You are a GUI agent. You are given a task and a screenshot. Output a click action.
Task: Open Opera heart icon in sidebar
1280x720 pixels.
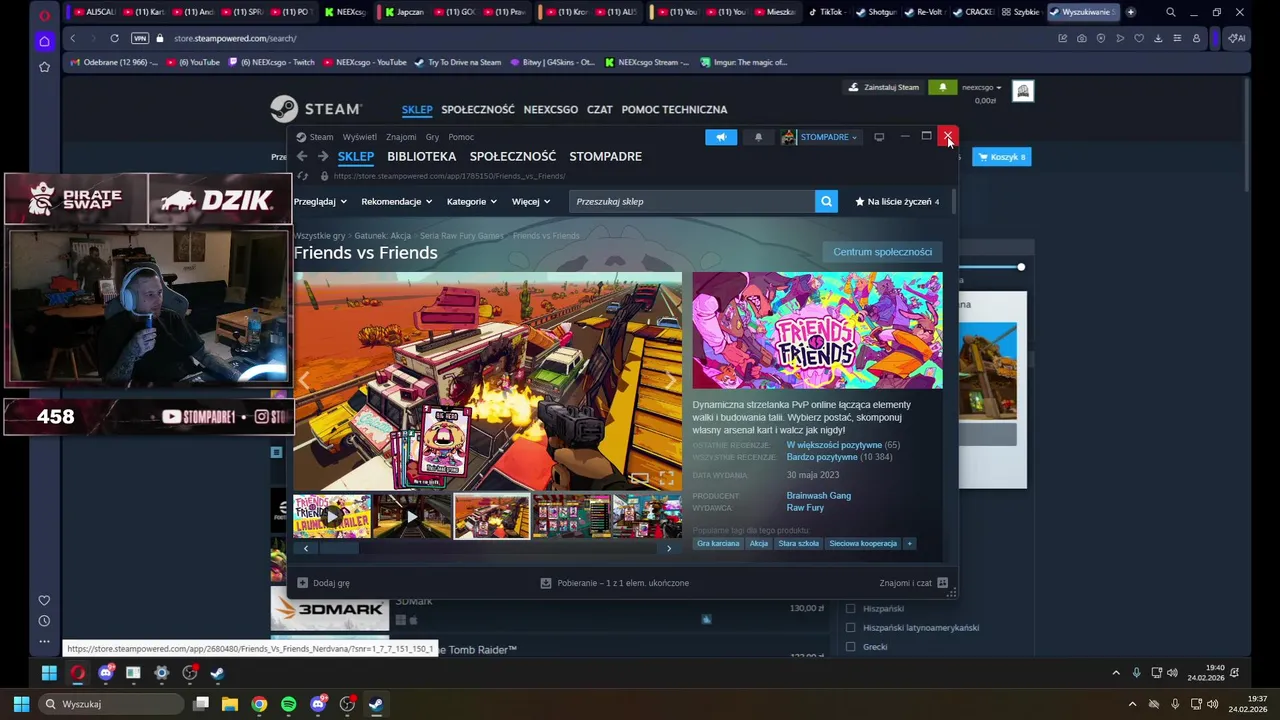coord(44,600)
